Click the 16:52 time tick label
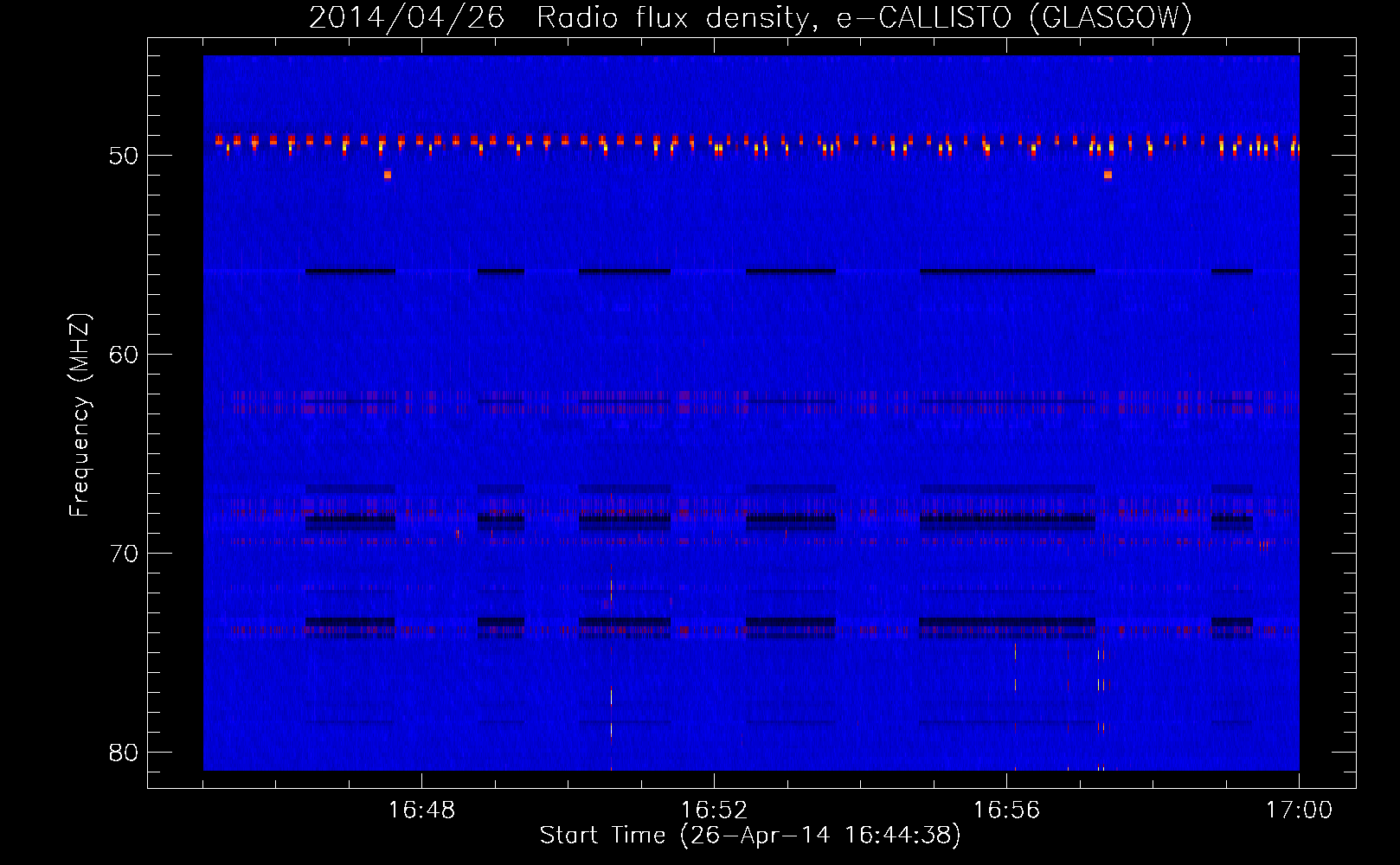This screenshot has height=865, width=1400. tap(714, 811)
